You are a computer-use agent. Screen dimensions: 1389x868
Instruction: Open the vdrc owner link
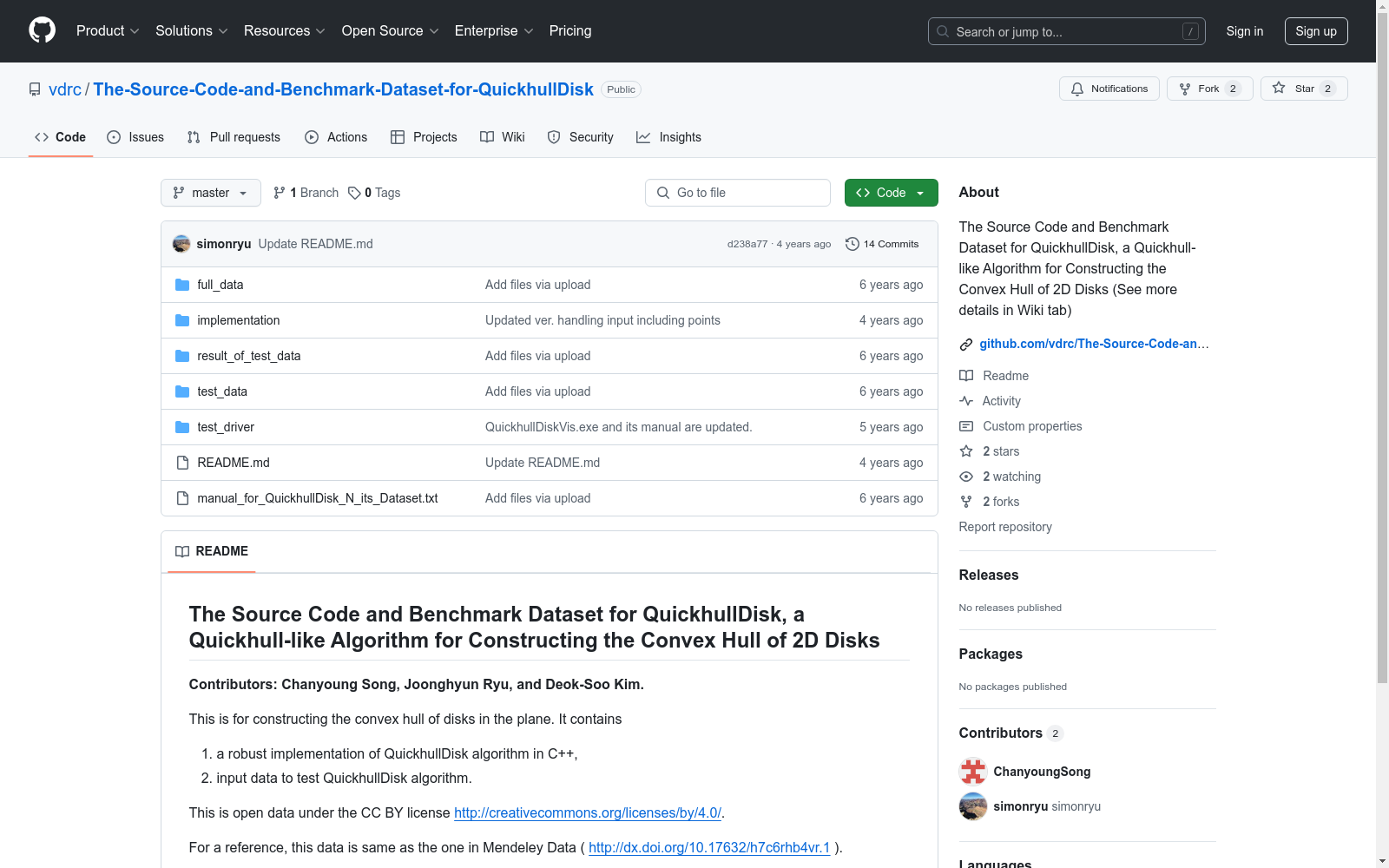point(65,89)
